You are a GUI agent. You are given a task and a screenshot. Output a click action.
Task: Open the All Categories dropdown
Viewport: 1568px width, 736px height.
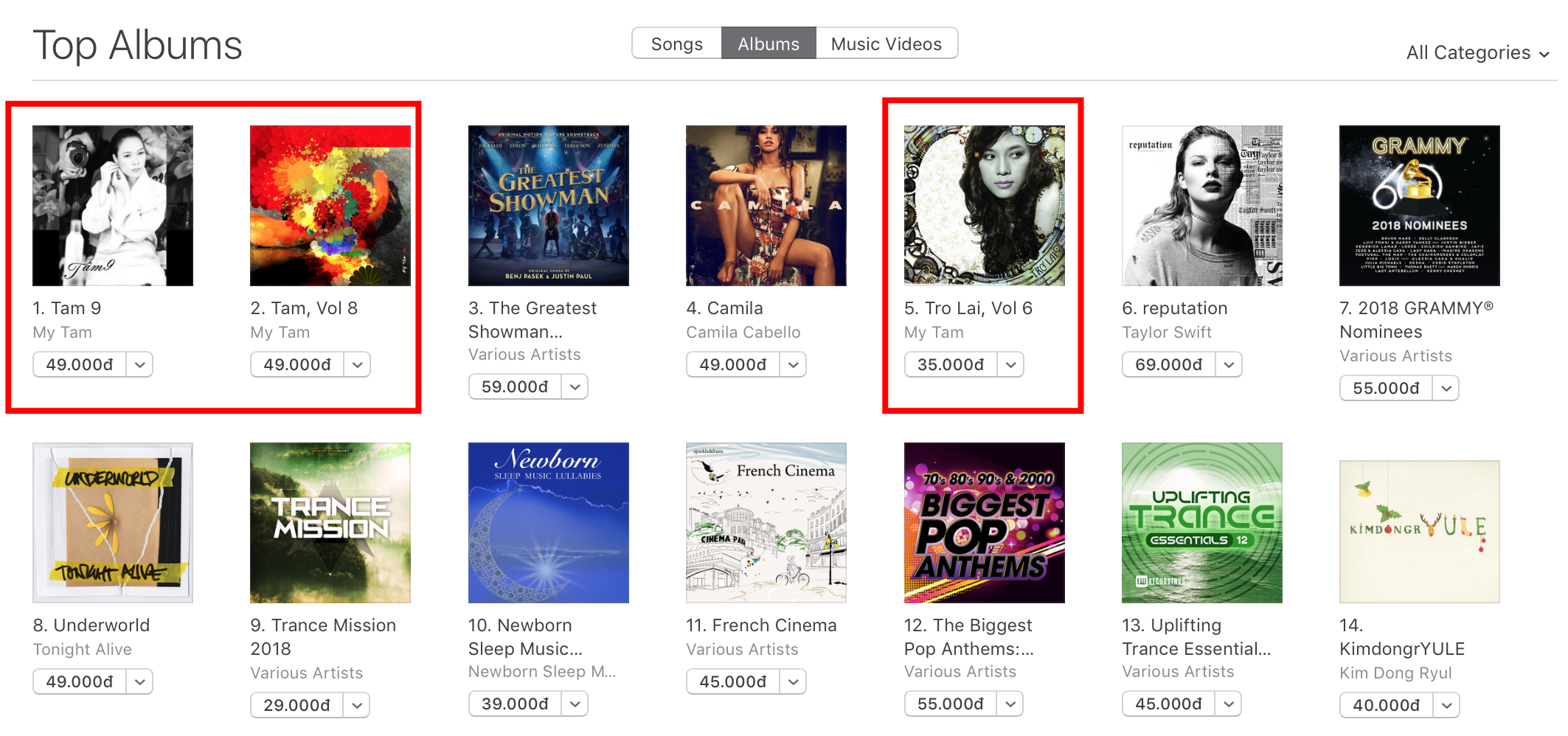1477,53
